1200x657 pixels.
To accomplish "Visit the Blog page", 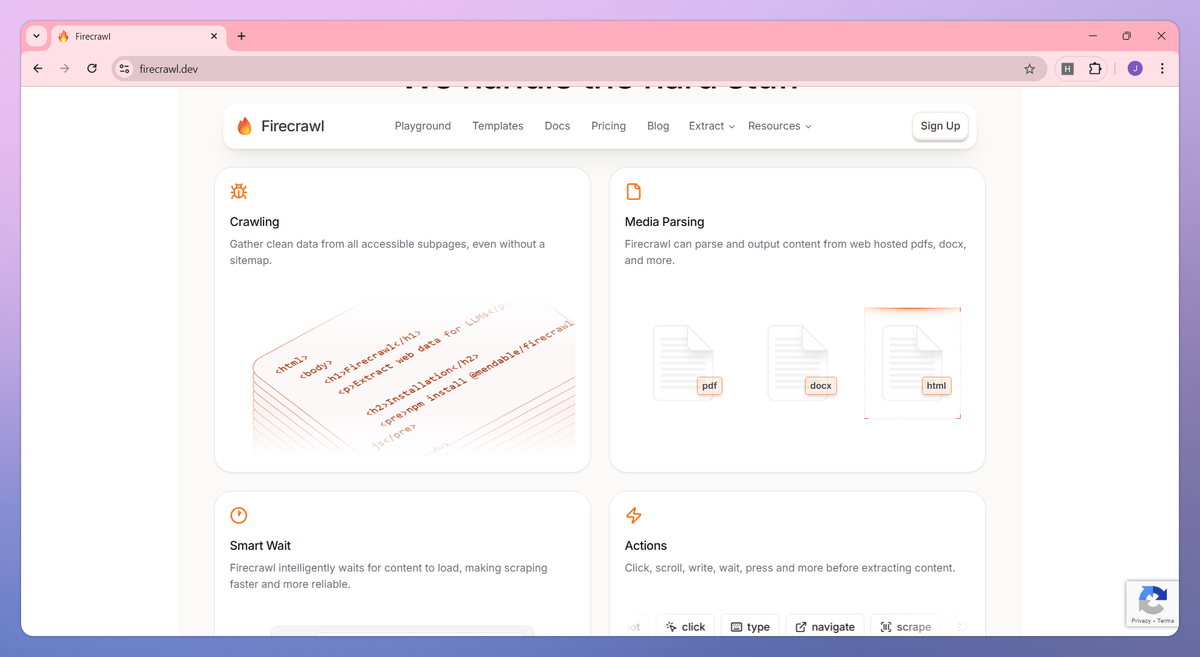I will 658,126.
